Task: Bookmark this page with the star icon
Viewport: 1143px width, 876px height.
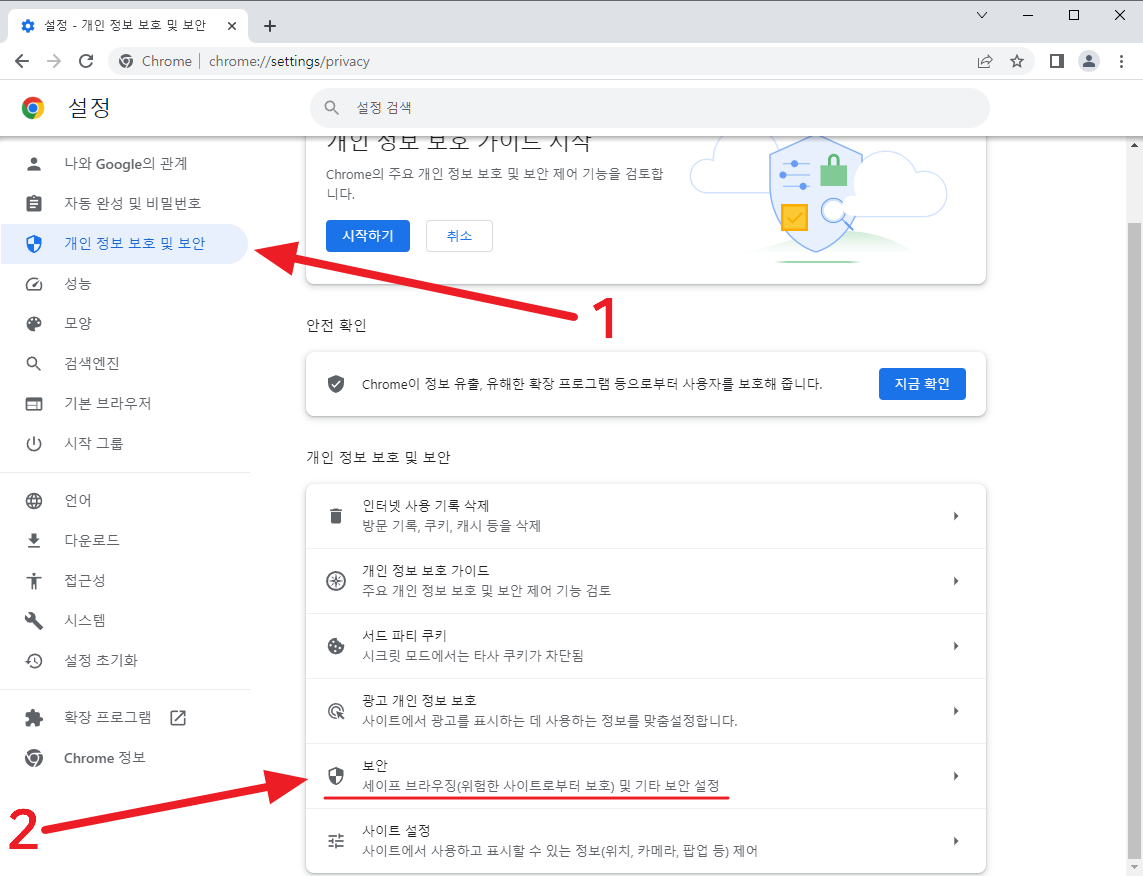Action: (x=1017, y=61)
